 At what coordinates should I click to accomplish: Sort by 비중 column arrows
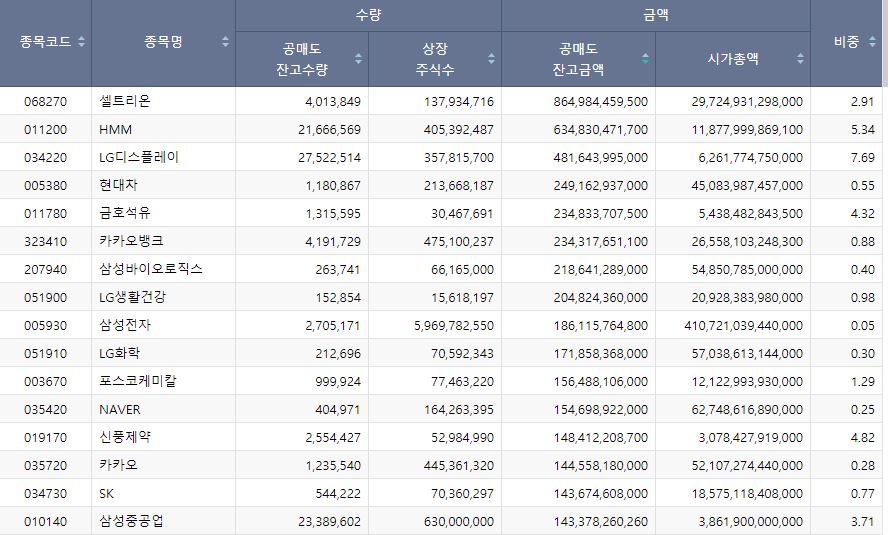[x=872, y=41]
